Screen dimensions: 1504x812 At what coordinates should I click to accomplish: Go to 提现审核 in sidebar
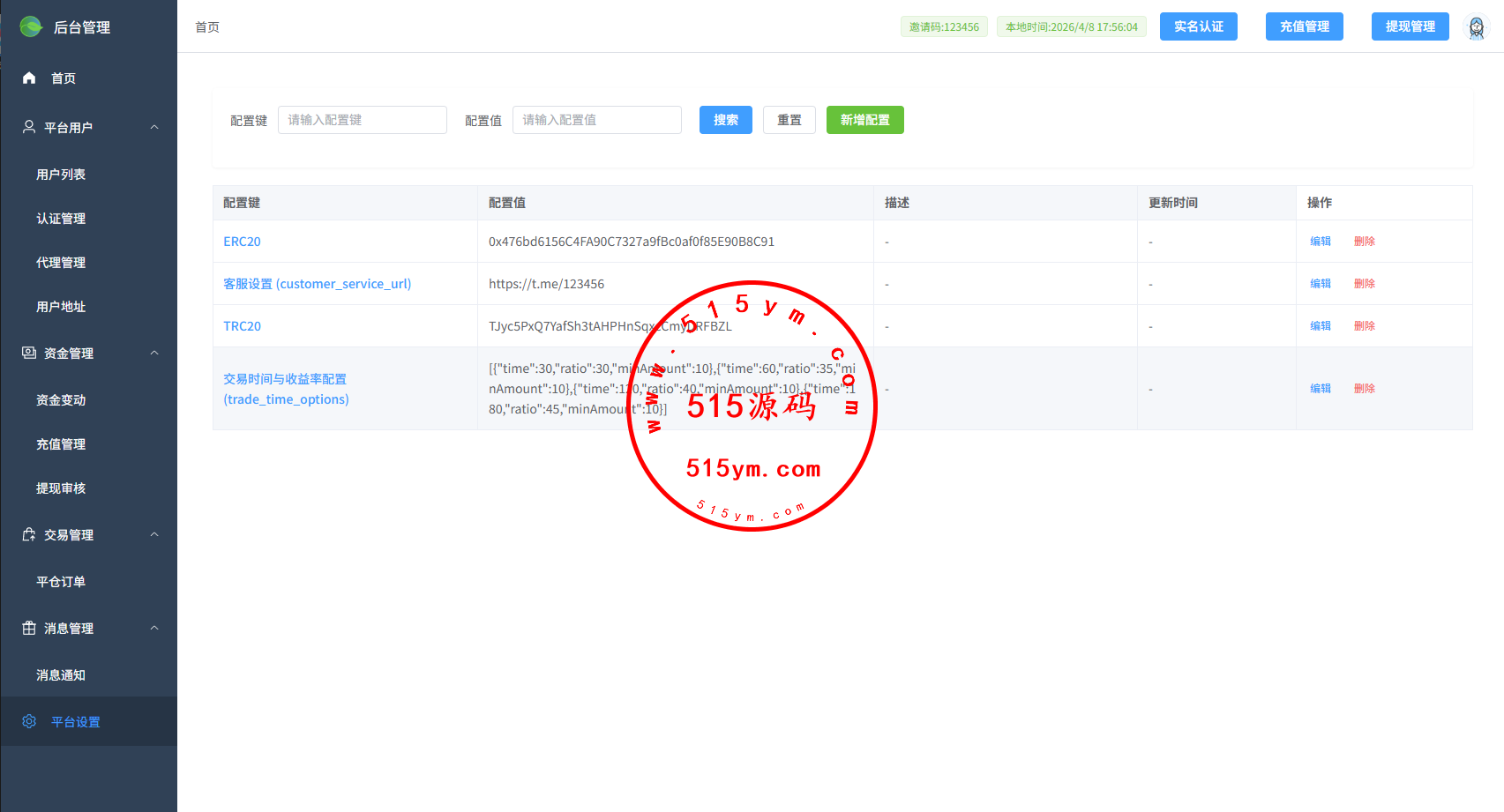click(x=61, y=488)
